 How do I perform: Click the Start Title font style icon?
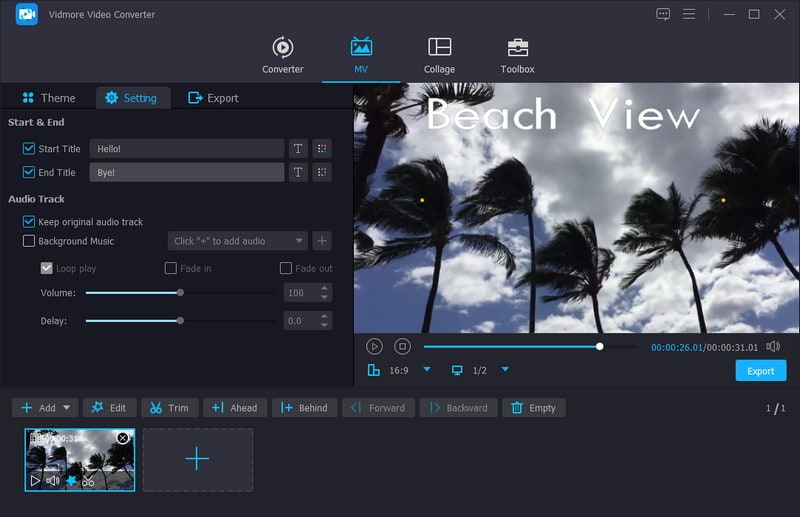pos(298,148)
